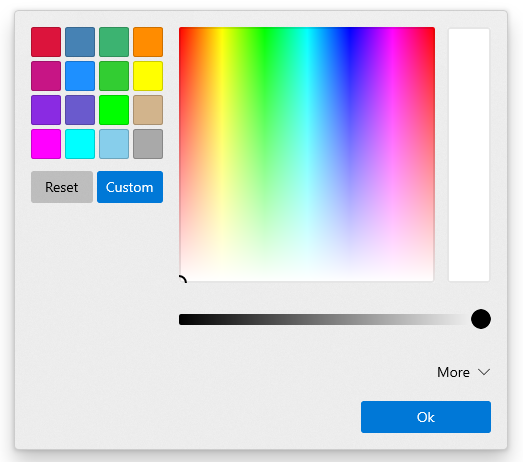
Task: Select the orange color swatch
Action: (148, 42)
